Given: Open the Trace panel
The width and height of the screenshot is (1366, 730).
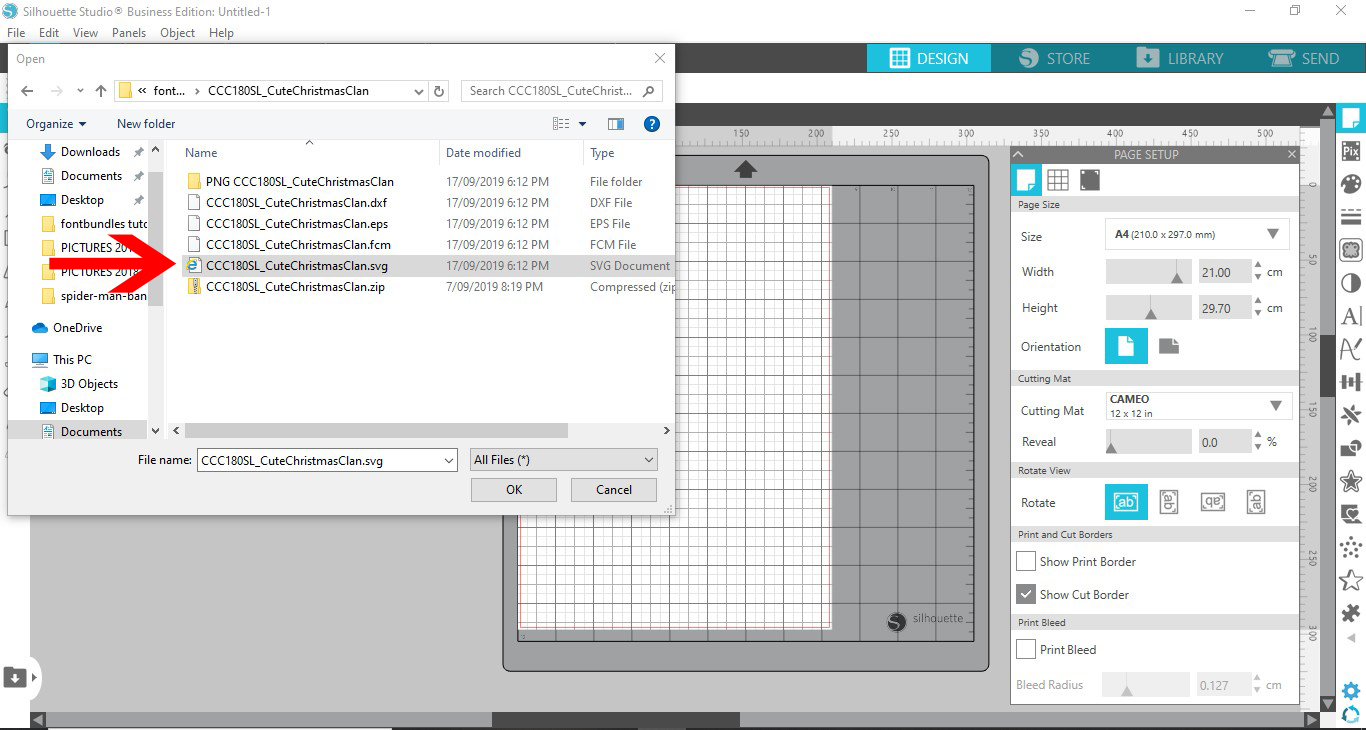Looking at the screenshot, I should 1351,250.
